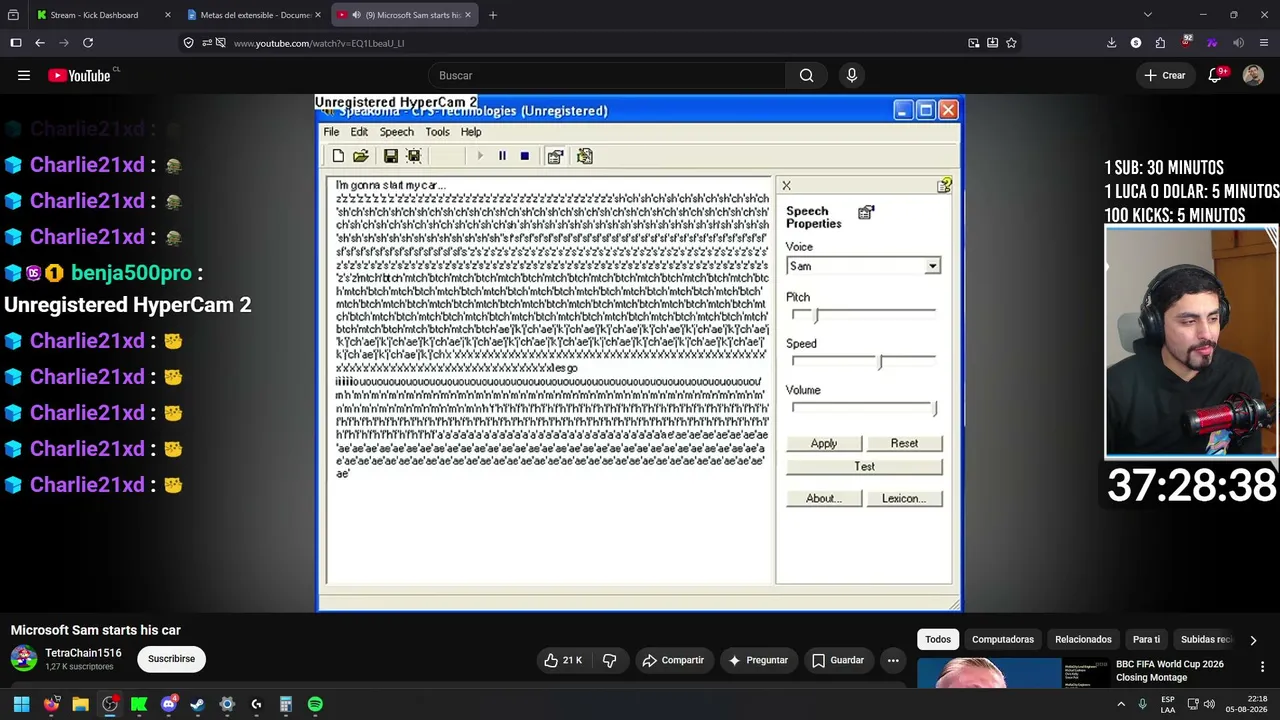This screenshot has width=1280, height=720.
Task: Open the extensions puzzle-piece icon
Action: 1160,43
